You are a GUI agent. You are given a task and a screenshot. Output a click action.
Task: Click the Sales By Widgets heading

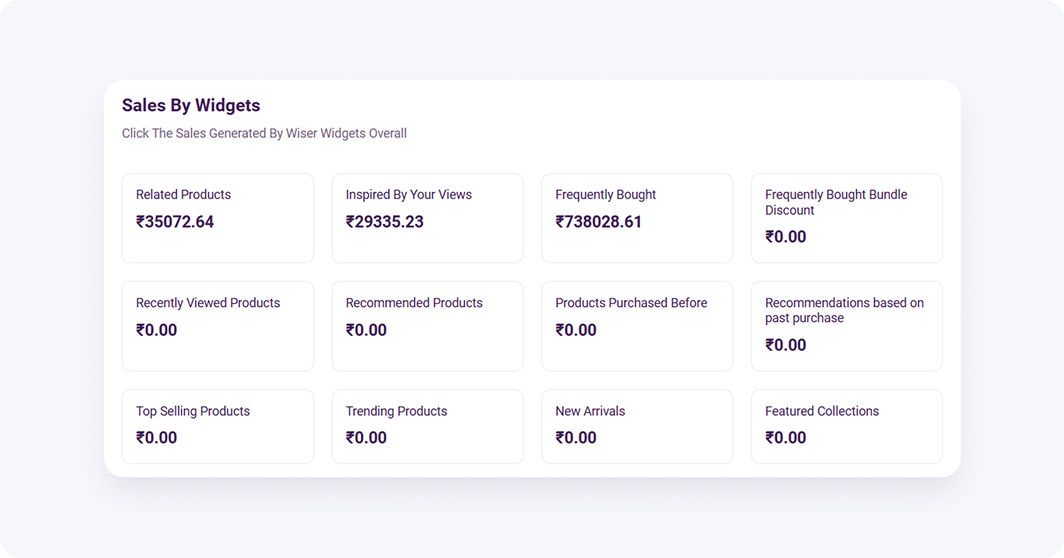[x=191, y=105]
